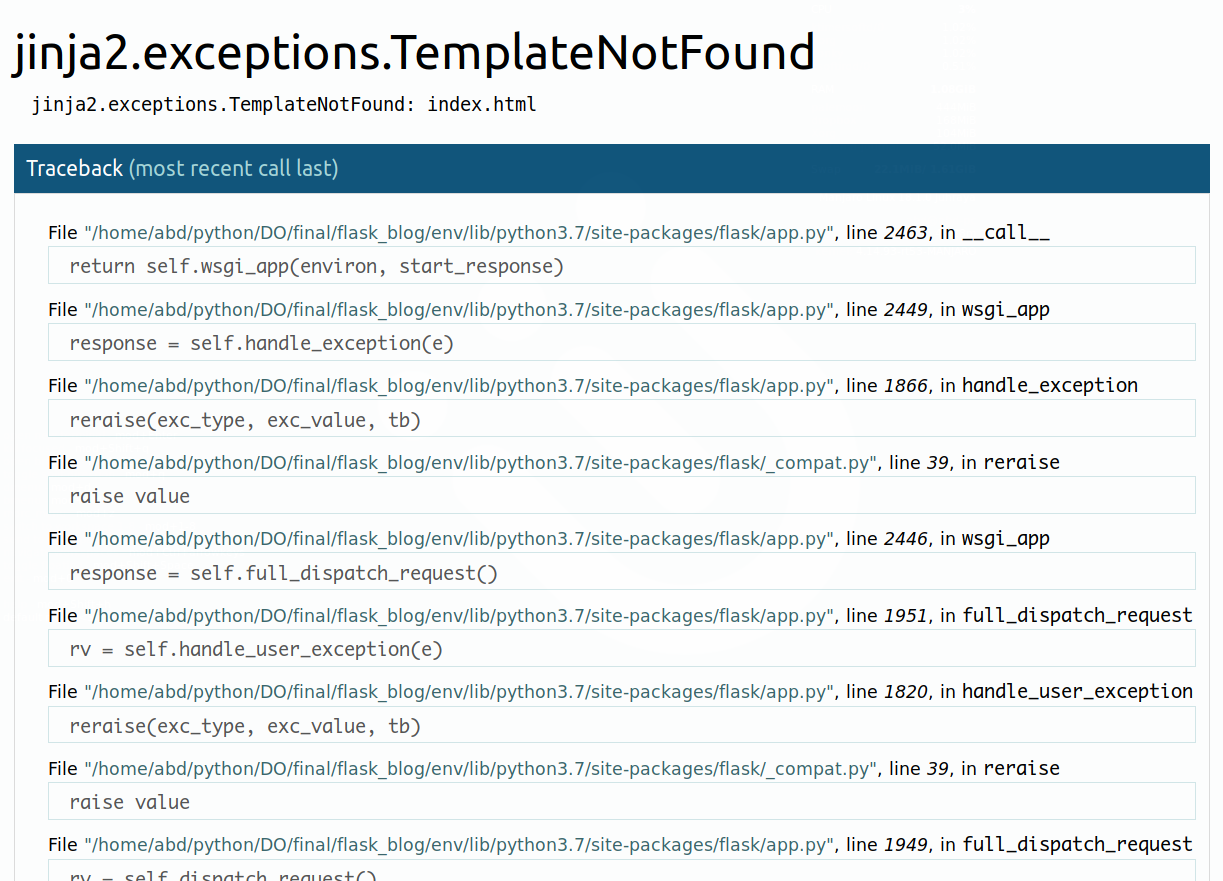1223x881 pixels.
Task: Click the '(most recent call last)' label
Action: click(233, 168)
